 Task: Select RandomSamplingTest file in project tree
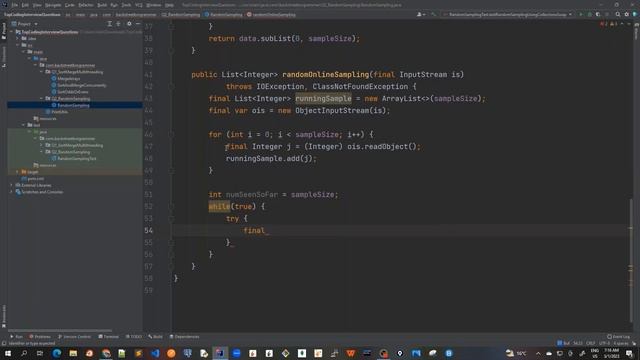tap(74, 158)
